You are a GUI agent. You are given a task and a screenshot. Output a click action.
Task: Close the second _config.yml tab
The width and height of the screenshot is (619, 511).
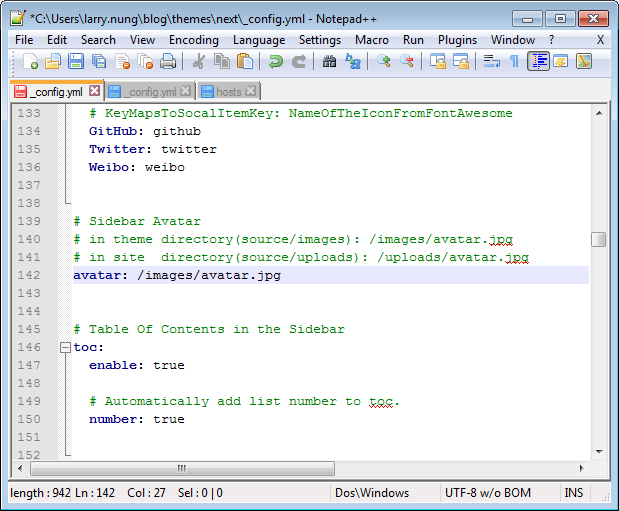186,91
